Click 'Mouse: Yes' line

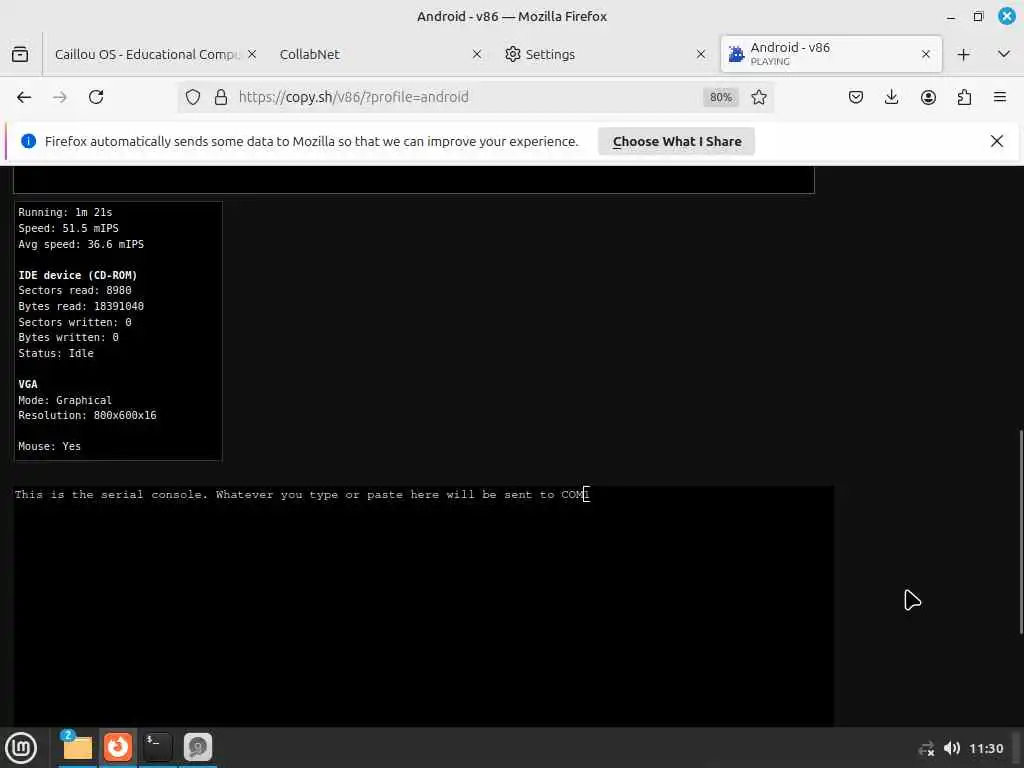(x=50, y=446)
